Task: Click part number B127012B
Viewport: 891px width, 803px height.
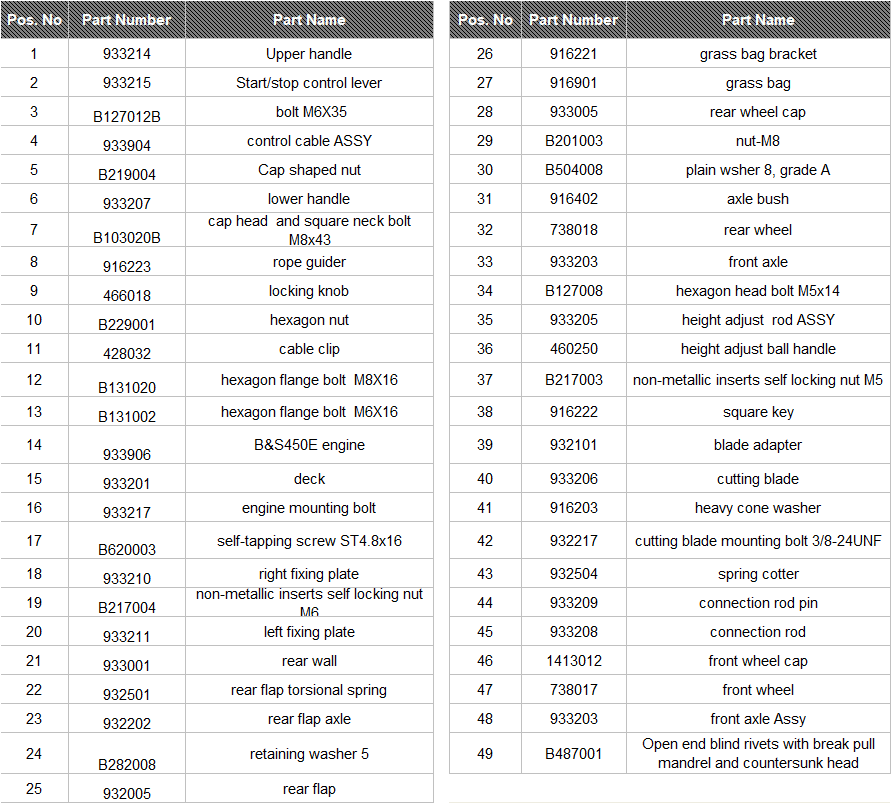Action: point(127,117)
